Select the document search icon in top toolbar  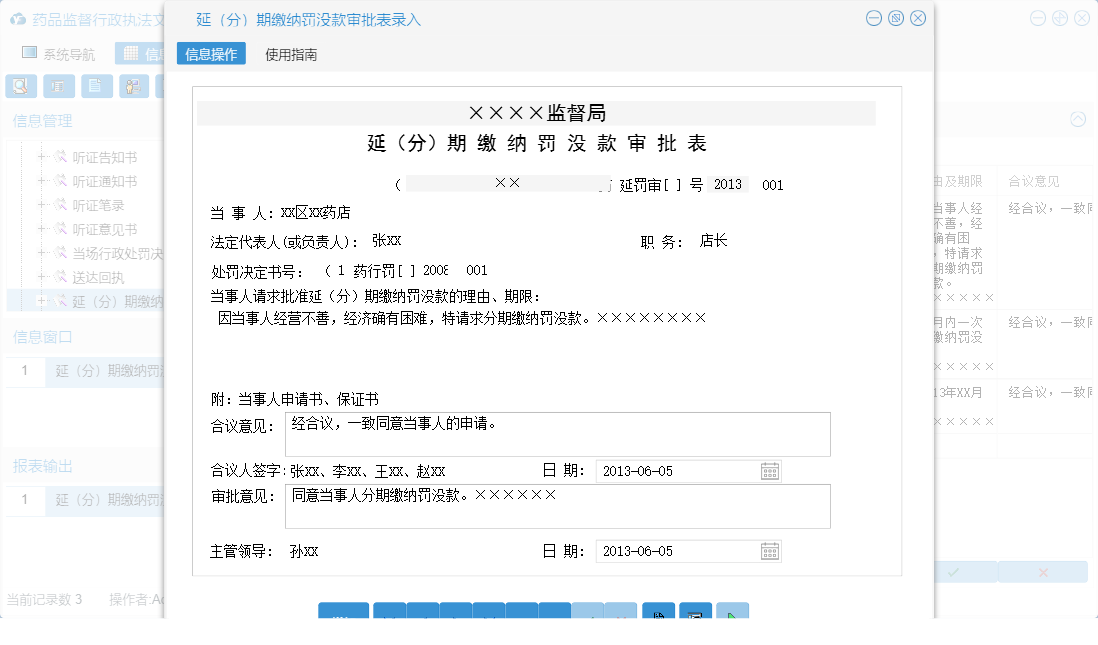pos(20,86)
